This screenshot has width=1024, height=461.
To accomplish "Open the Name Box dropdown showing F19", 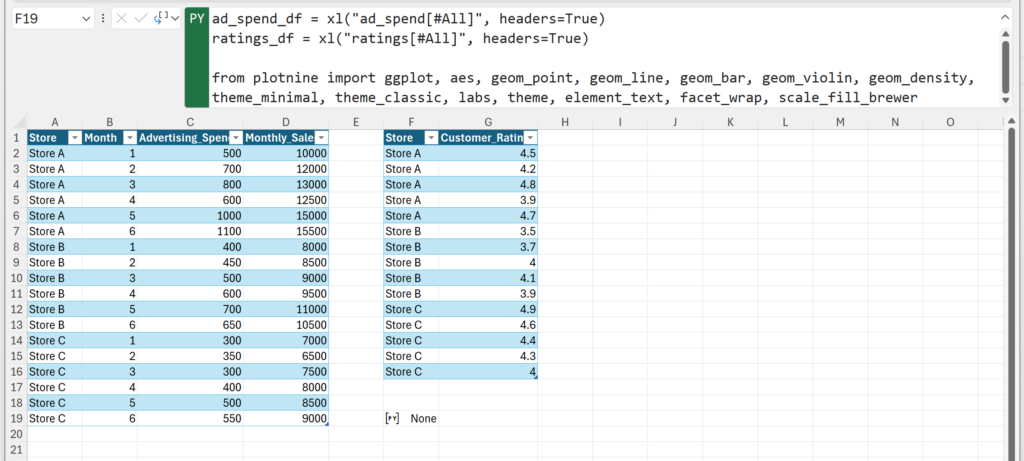I will (x=84, y=18).
